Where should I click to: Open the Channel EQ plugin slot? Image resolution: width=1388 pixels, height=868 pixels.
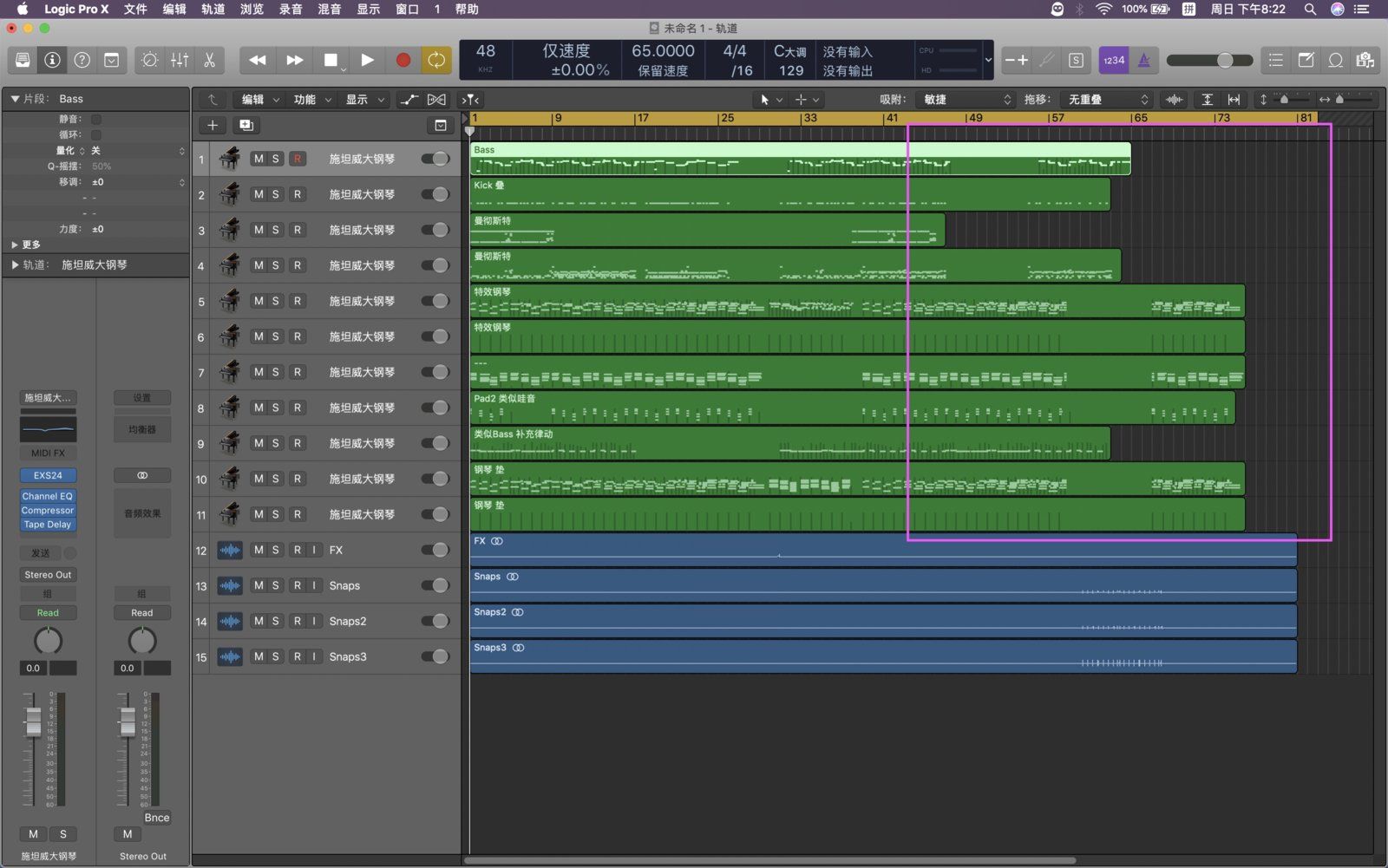pos(48,496)
